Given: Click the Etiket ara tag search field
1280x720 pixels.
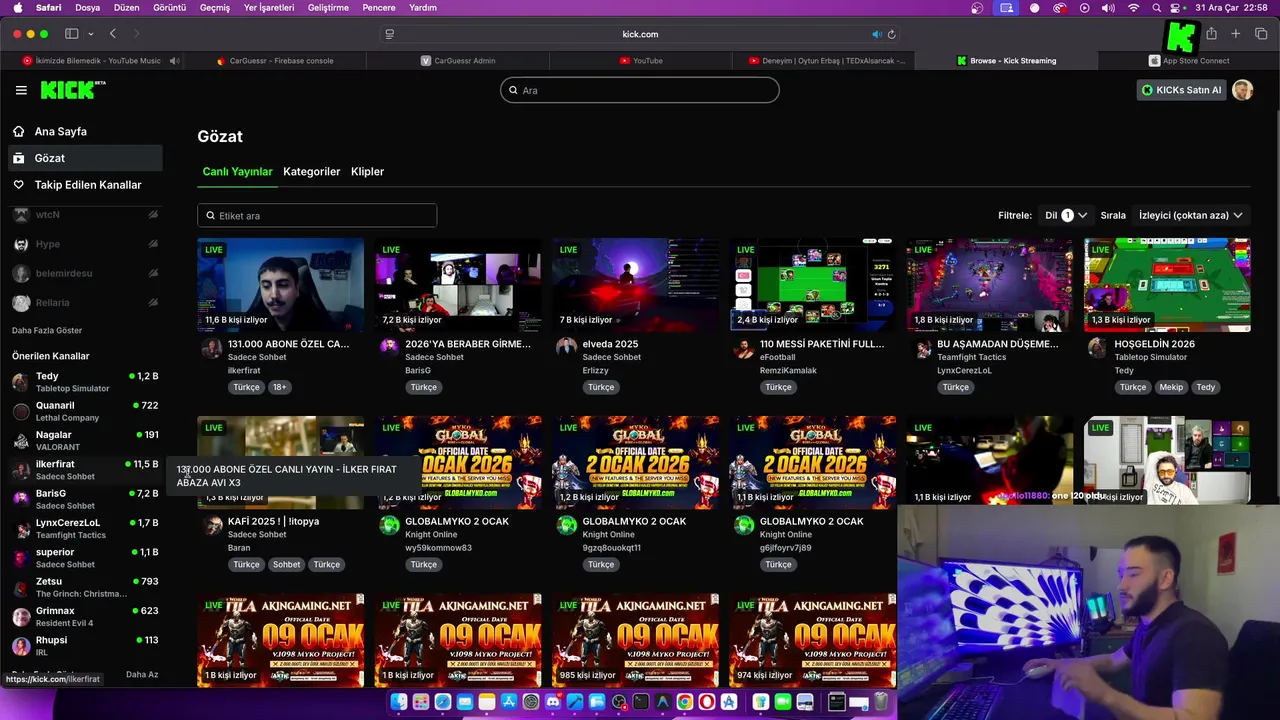Looking at the screenshot, I should click(x=317, y=215).
